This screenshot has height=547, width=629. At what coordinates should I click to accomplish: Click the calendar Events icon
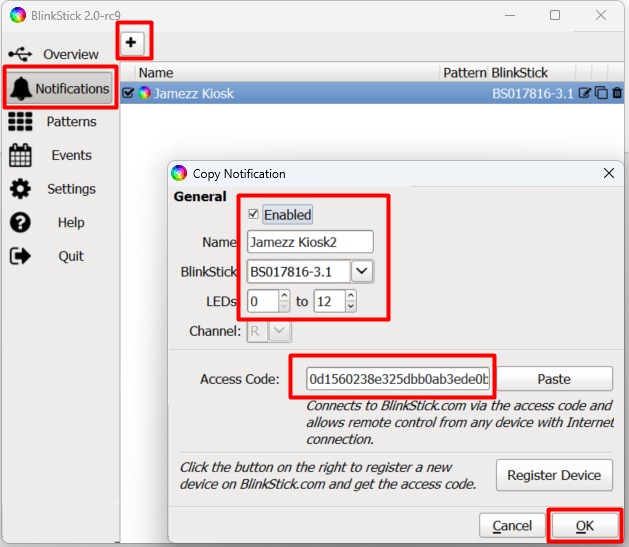[20, 155]
